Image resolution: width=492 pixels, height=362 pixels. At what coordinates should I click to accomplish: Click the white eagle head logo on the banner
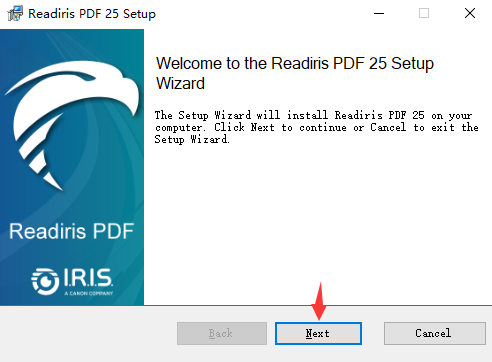pos(72,125)
